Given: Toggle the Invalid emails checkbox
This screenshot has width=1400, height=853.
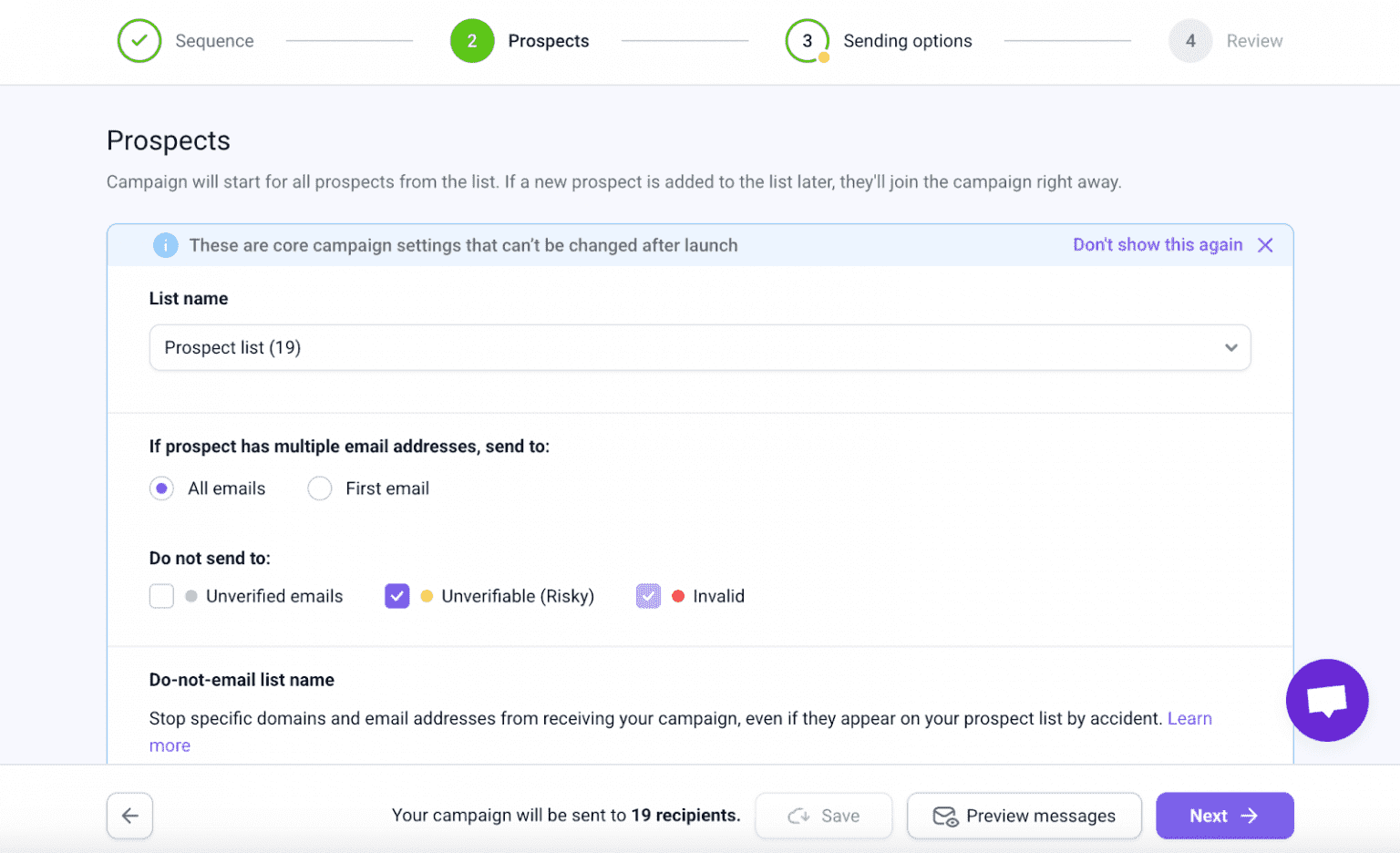Looking at the screenshot, I should [x=648, y=596].
